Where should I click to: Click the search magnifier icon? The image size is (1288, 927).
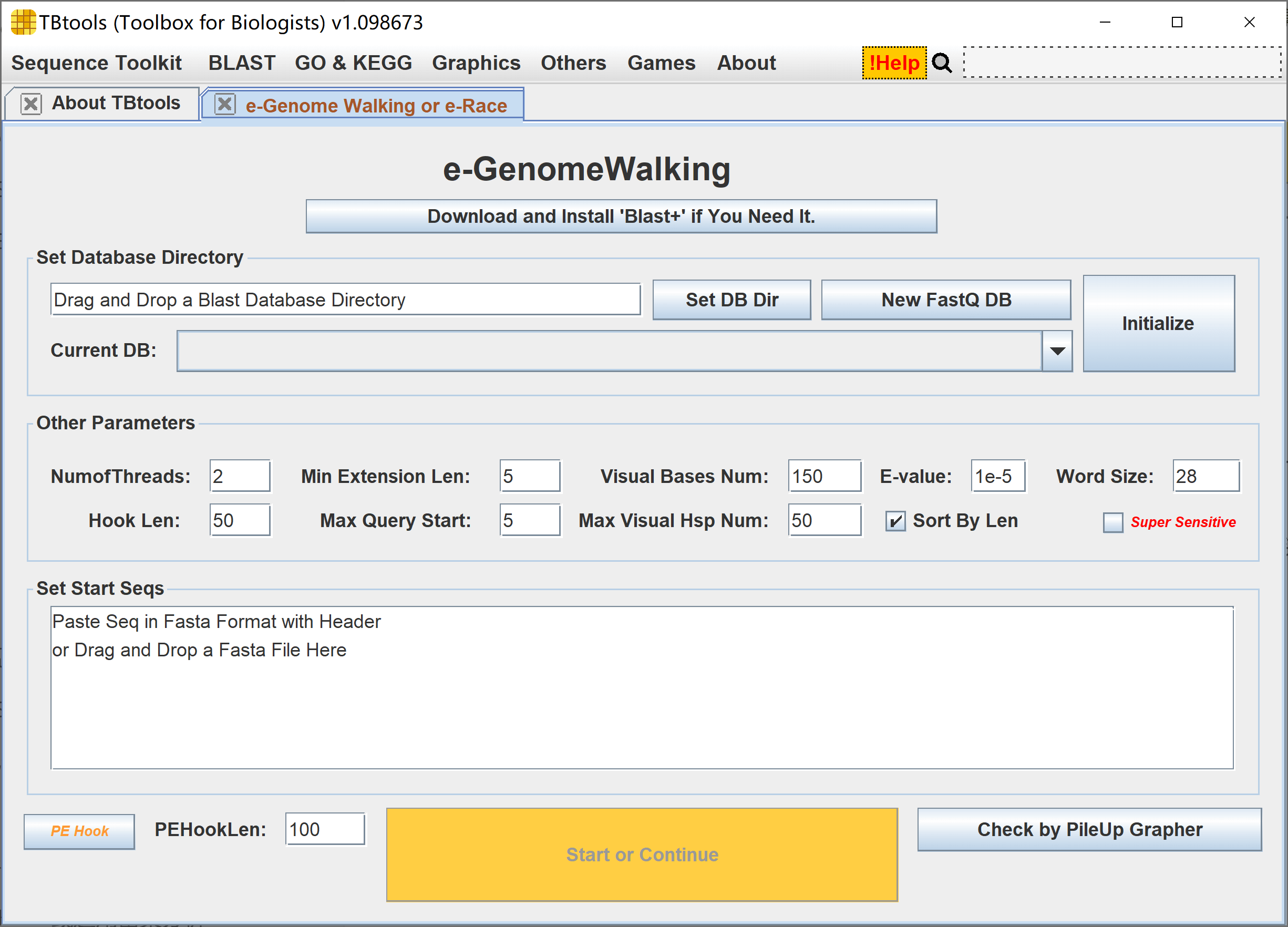[942, 63]
